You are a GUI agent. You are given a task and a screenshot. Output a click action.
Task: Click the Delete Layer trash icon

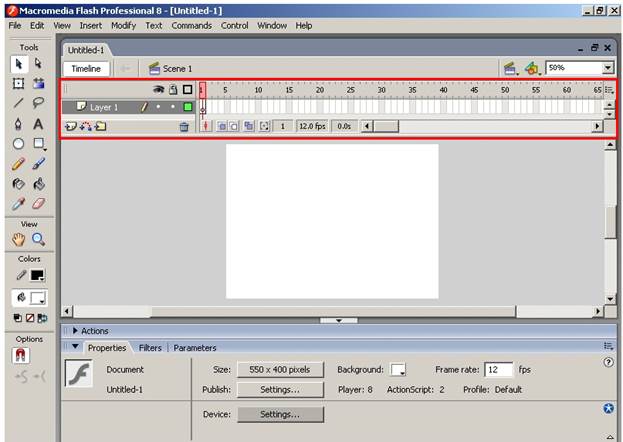click(x=184, y=127)
